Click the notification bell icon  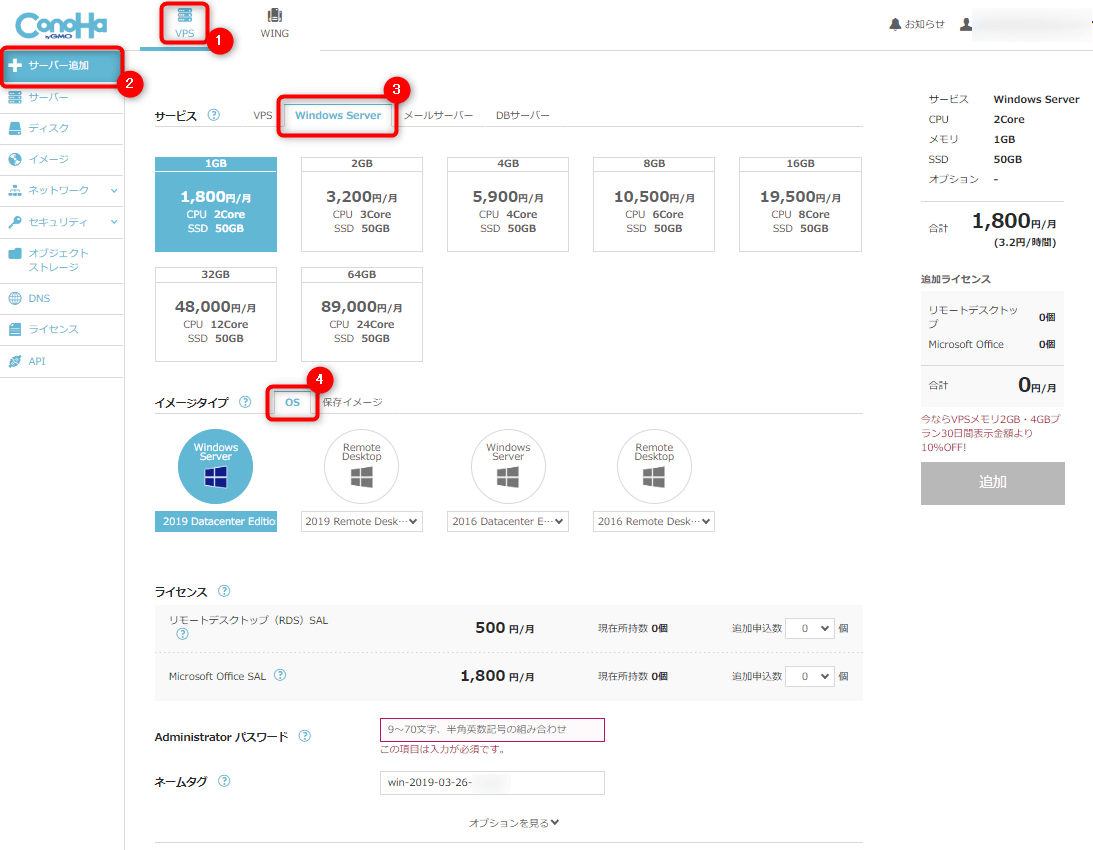895,24
